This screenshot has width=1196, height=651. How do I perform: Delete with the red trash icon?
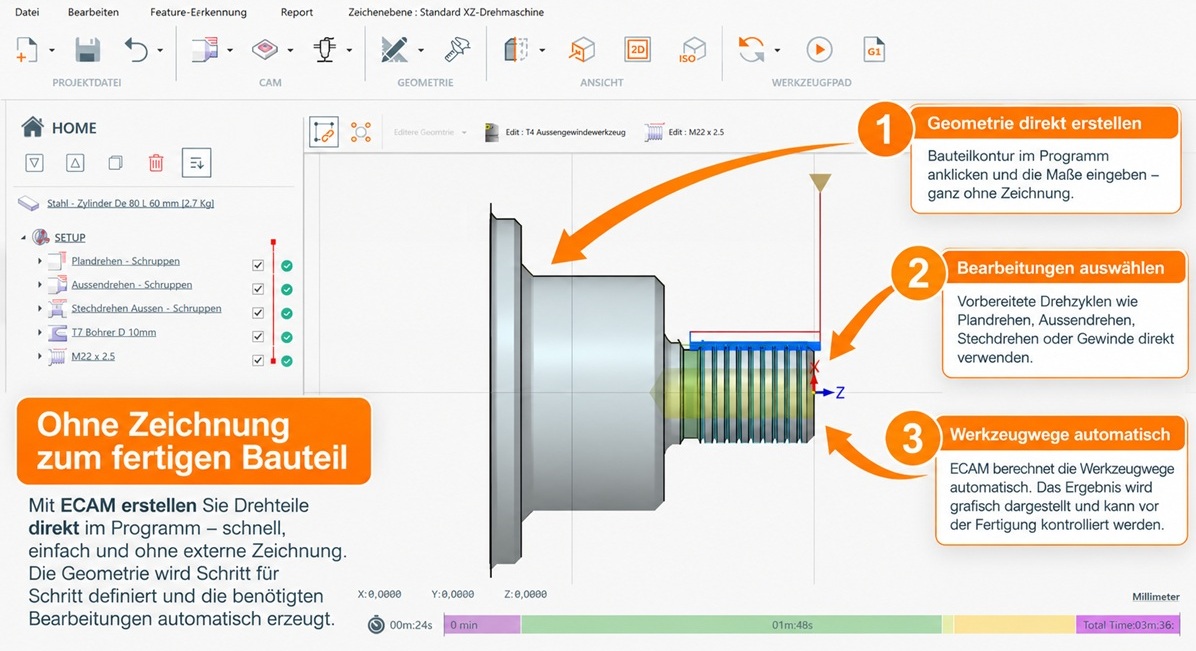coord(156,163)
